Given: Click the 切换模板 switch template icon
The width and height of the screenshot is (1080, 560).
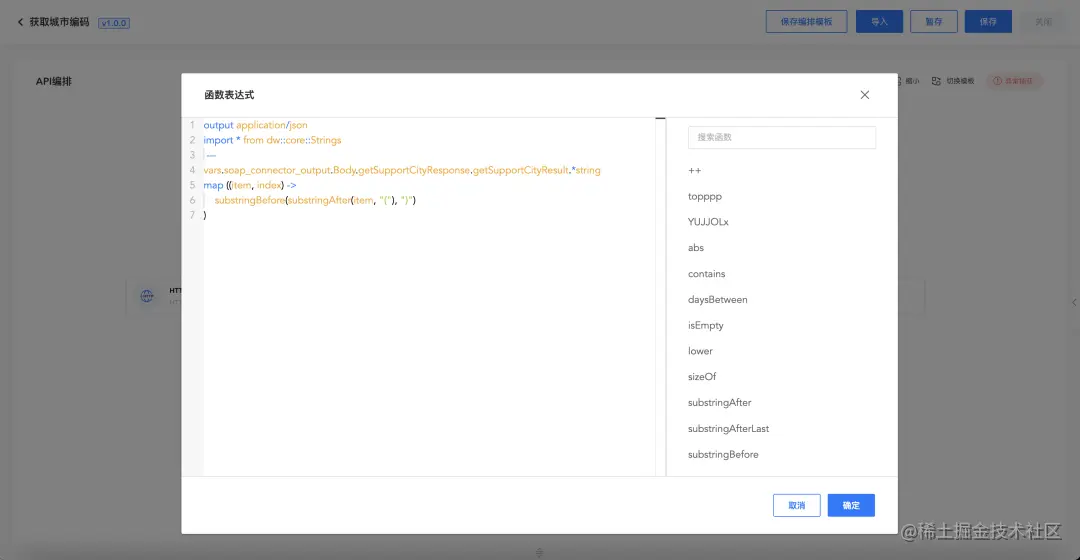Looking at the screenshot, I should pyautogui.click(x=936, y=81).
